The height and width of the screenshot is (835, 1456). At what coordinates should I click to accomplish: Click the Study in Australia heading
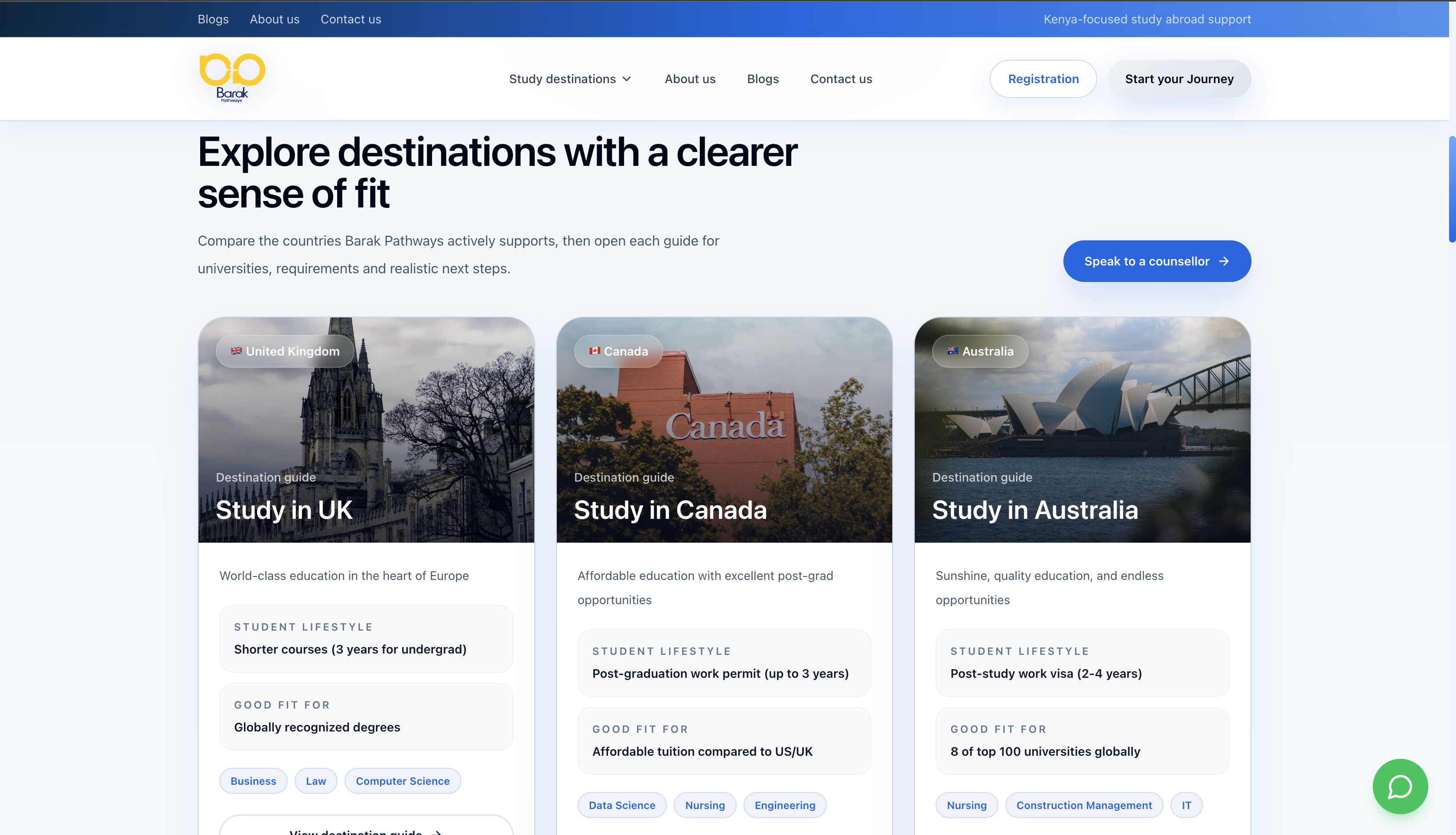1035,510
